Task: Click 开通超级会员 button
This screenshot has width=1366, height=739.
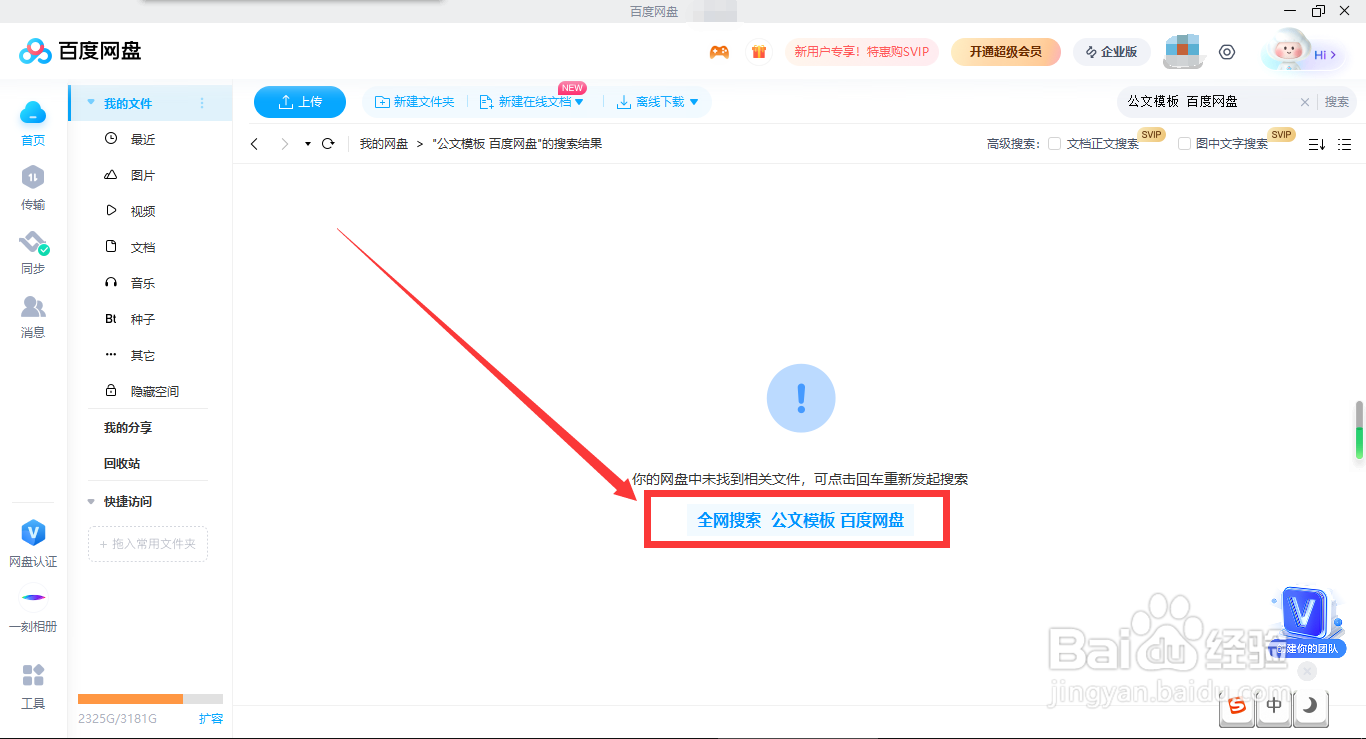Action: tap(1005, 52)
